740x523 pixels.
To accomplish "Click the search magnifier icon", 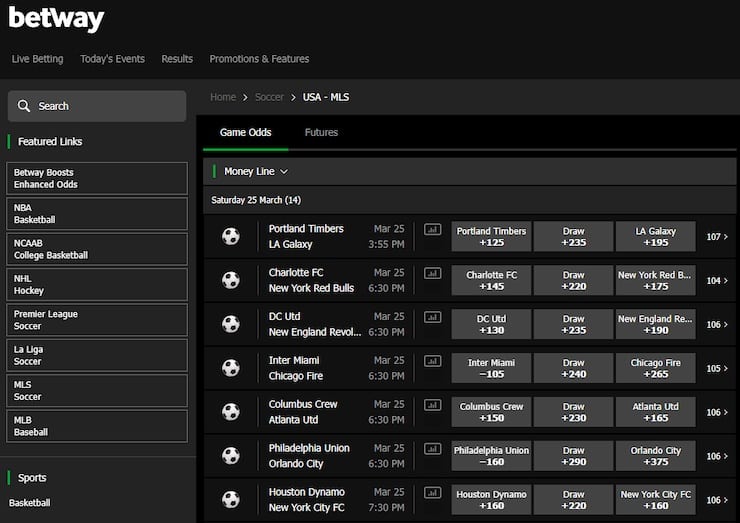I will tap(24, 106).
